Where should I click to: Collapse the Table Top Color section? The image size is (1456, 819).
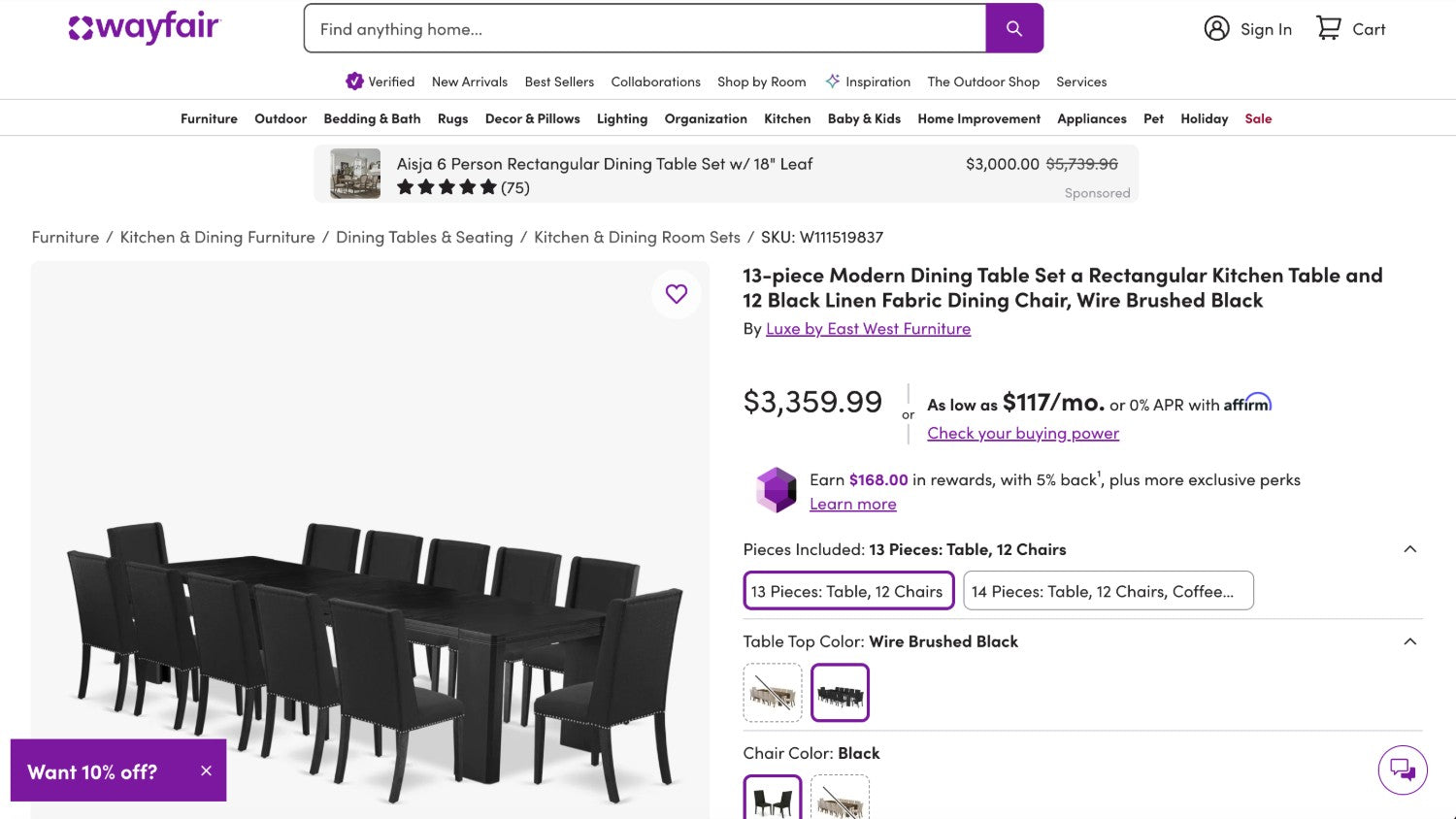coord(1409,641)
